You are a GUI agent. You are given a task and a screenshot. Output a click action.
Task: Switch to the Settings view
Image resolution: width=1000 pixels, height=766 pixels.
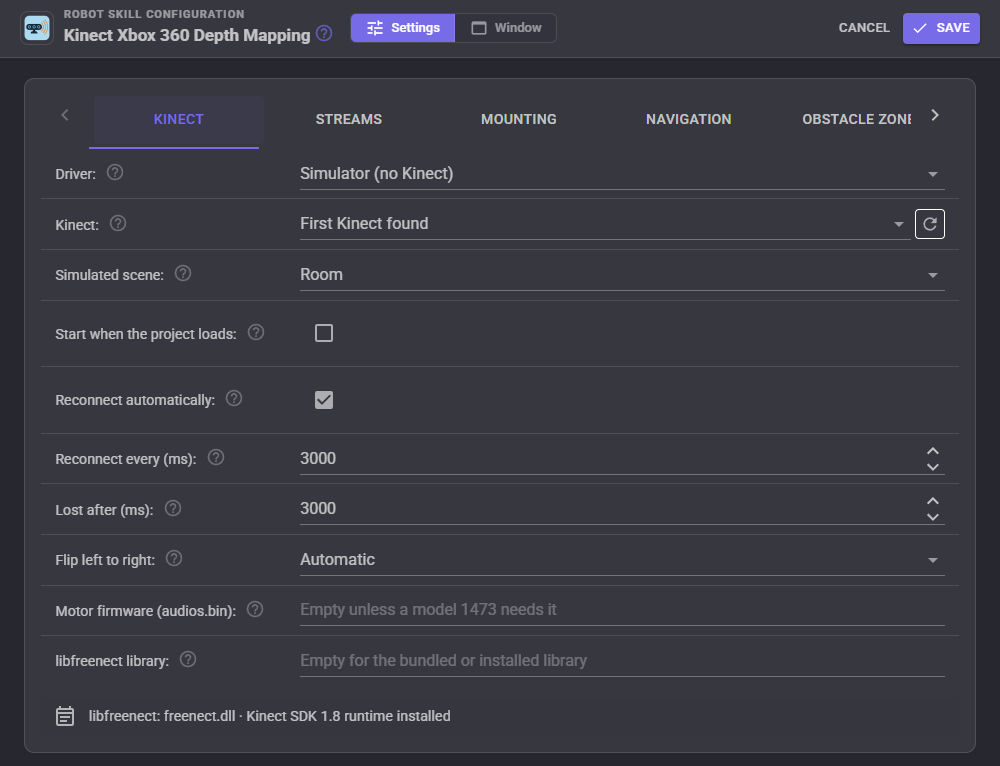403,28
